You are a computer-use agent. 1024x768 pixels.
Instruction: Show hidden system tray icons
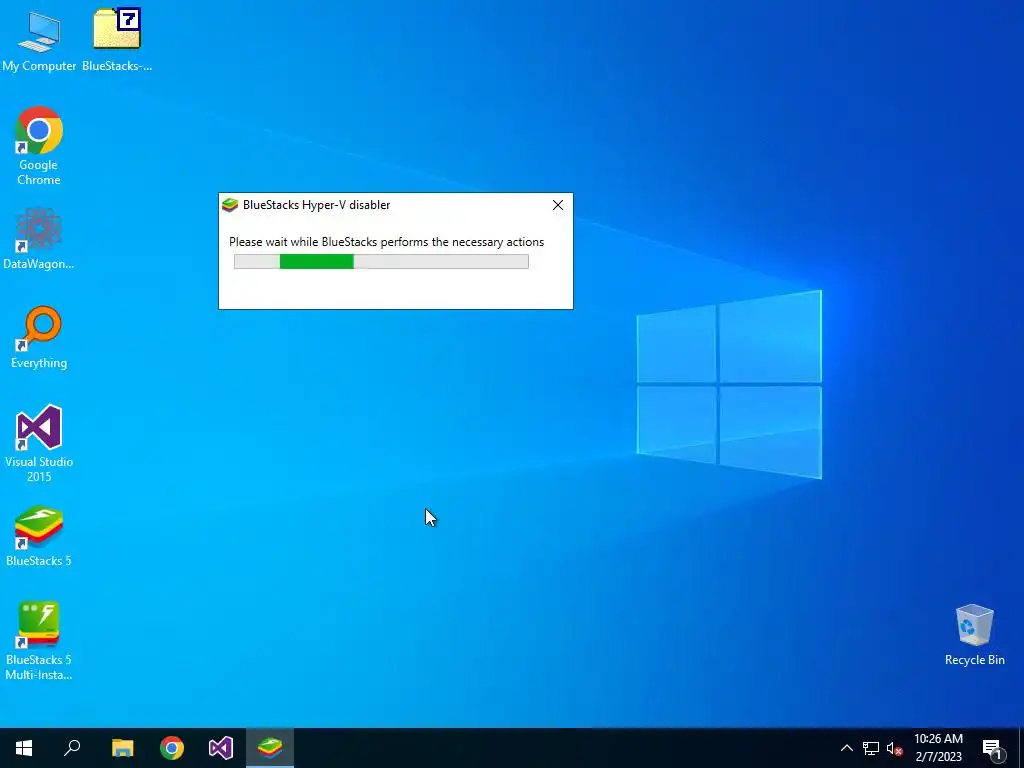846,748
